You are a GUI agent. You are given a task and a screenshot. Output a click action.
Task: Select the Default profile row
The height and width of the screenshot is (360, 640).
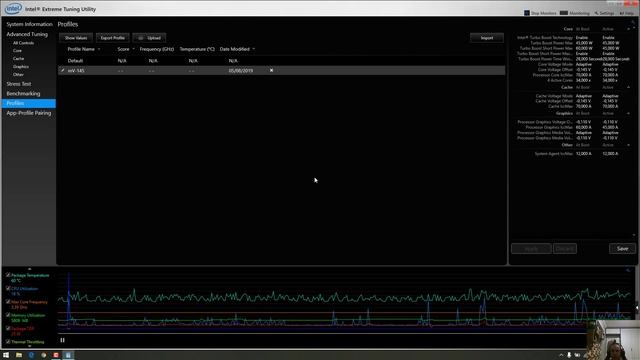click(x=282, y=61)
